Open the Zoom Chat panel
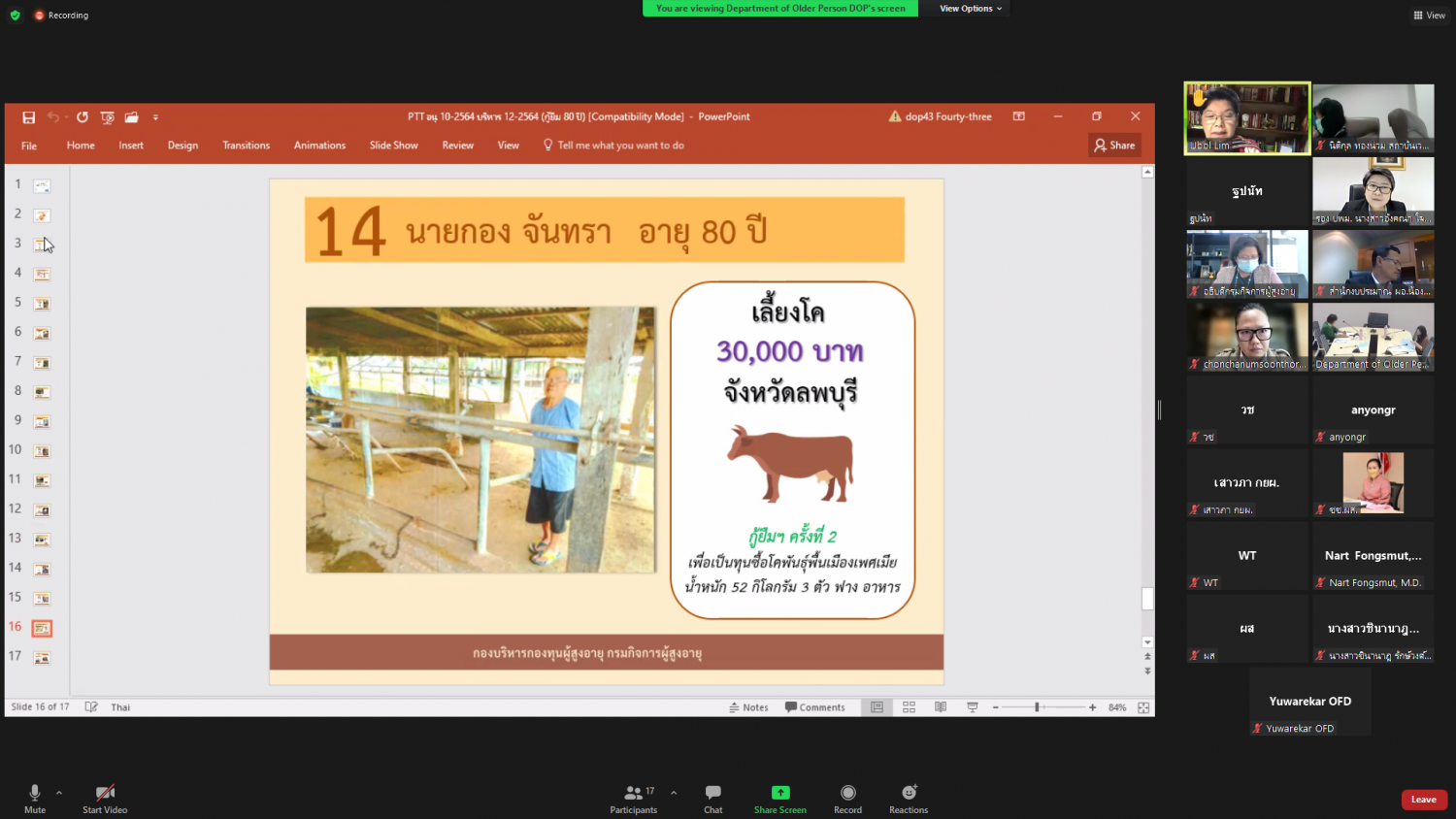Screen dimensions: 1456x819 (713, 799)
